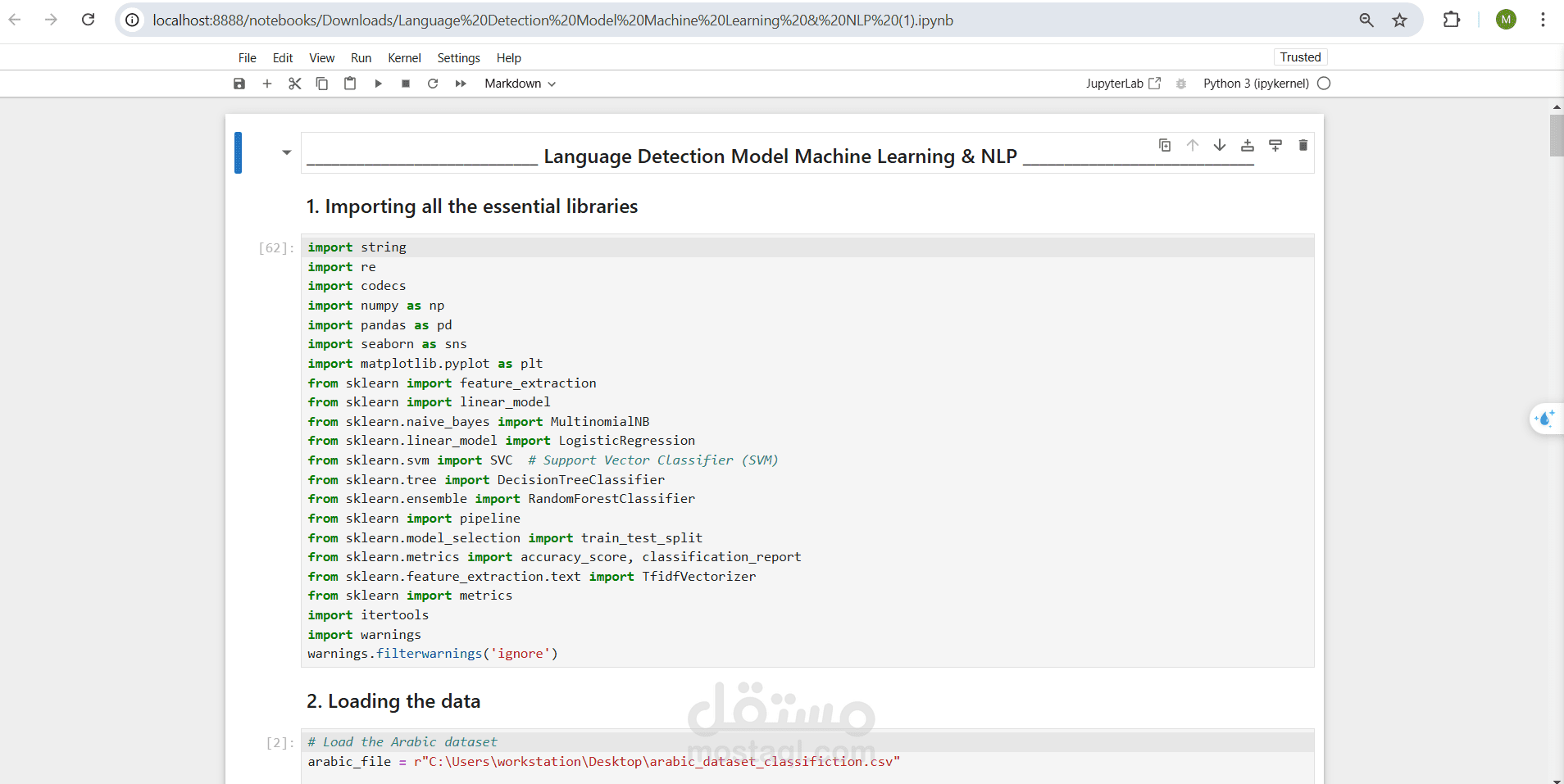Cut the selected cell with scissors icon
Image resolution: width=1564 pixels, height=784 pixels.
pyautogui.click(x=294, y=83)
